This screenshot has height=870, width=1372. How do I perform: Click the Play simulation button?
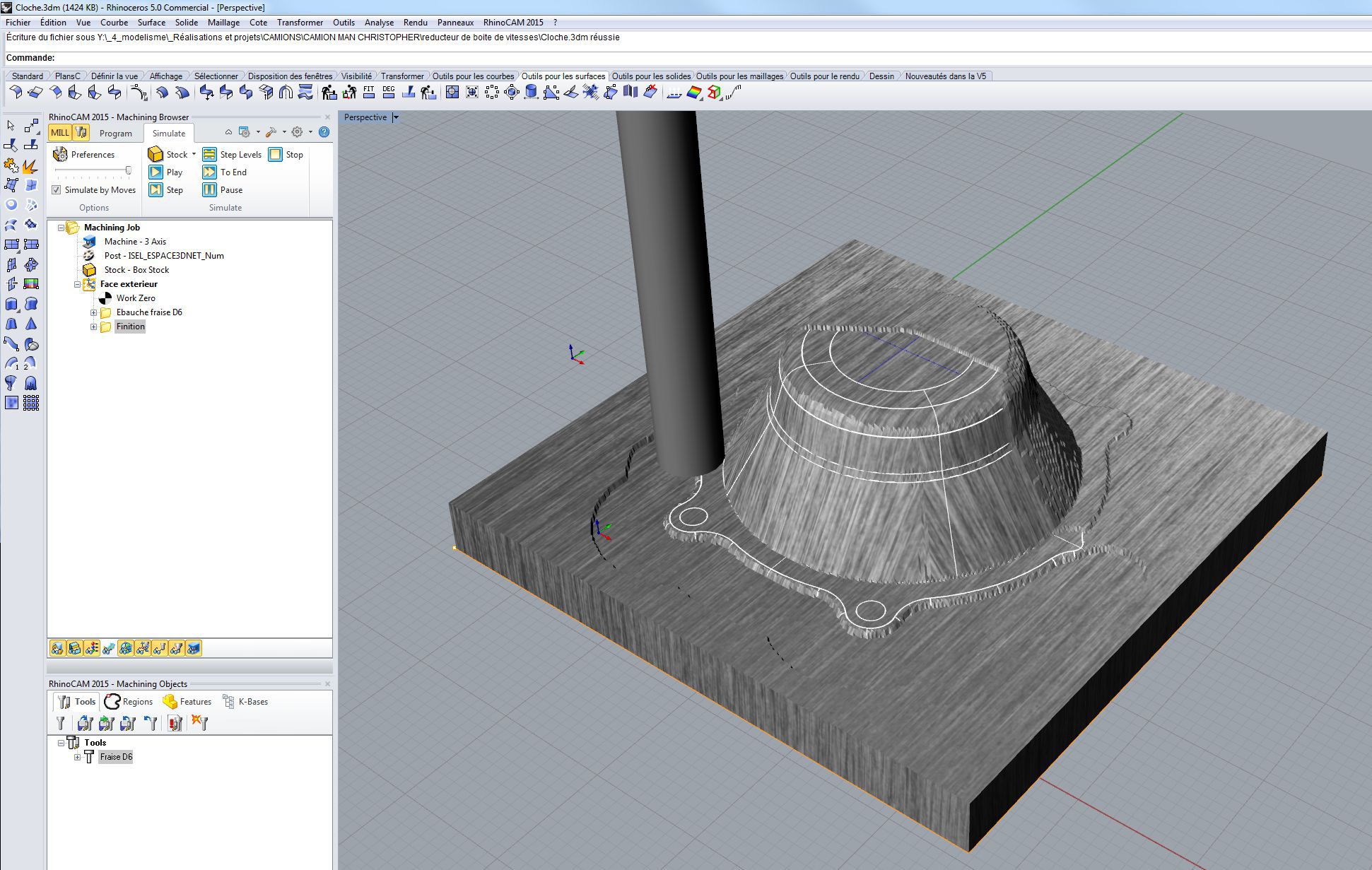click(156, 172)
